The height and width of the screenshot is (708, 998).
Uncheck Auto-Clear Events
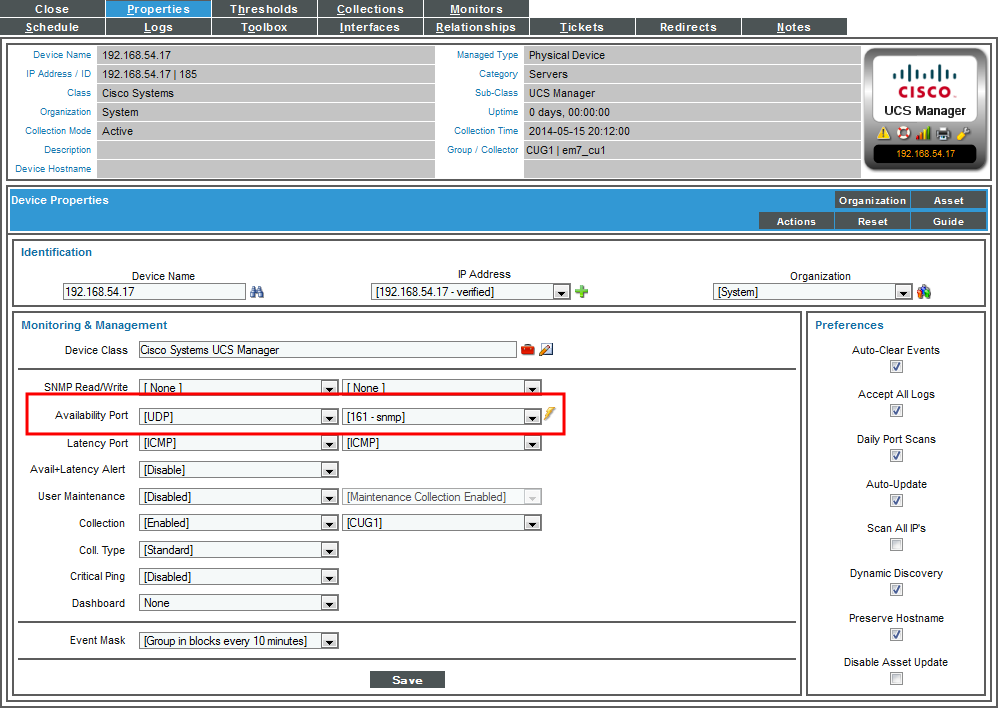(896, 366)
